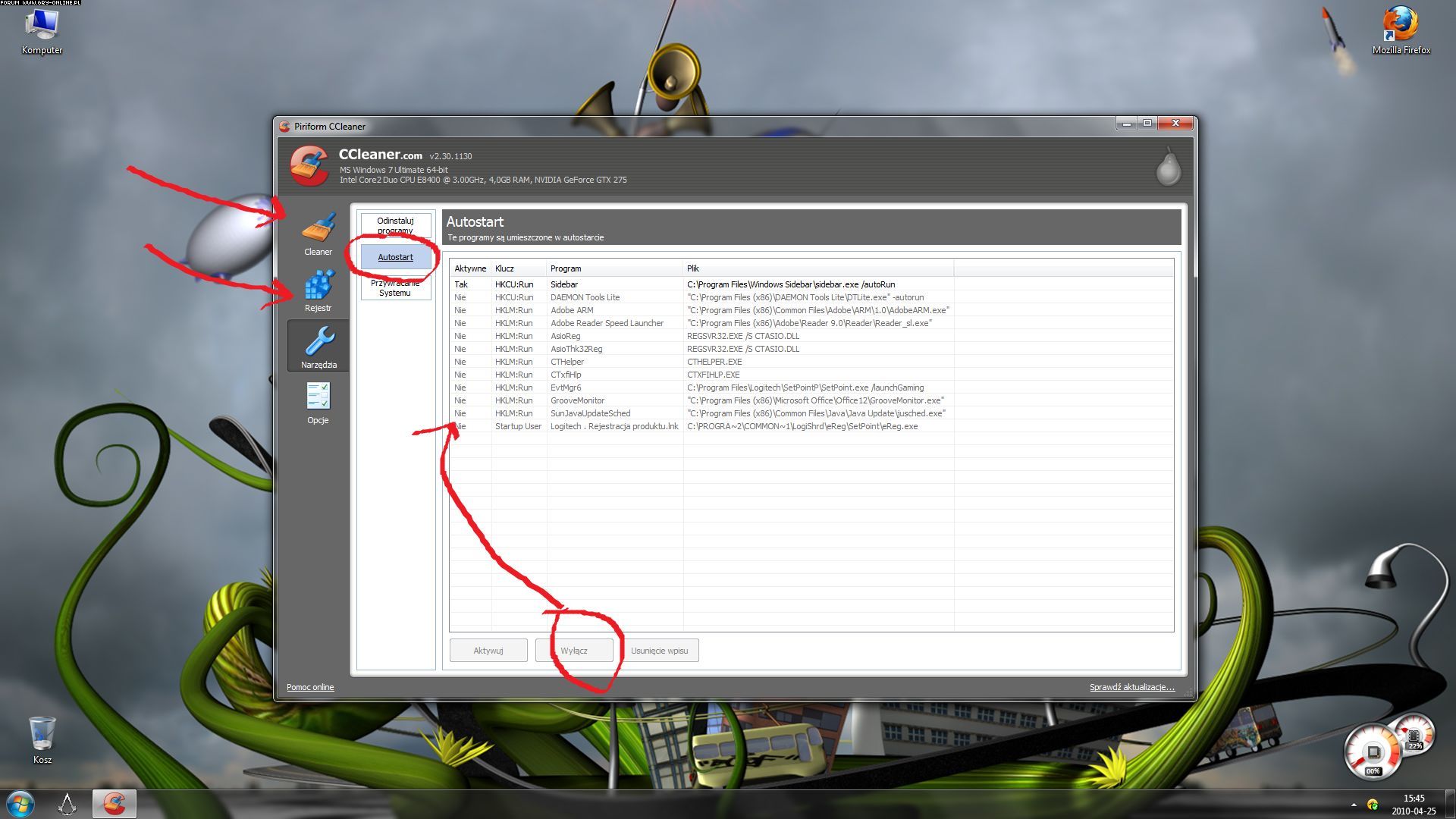Click the jusched.exe file path cell
This screenshot has width=1456, height=819.
click(x=816, y=413)
